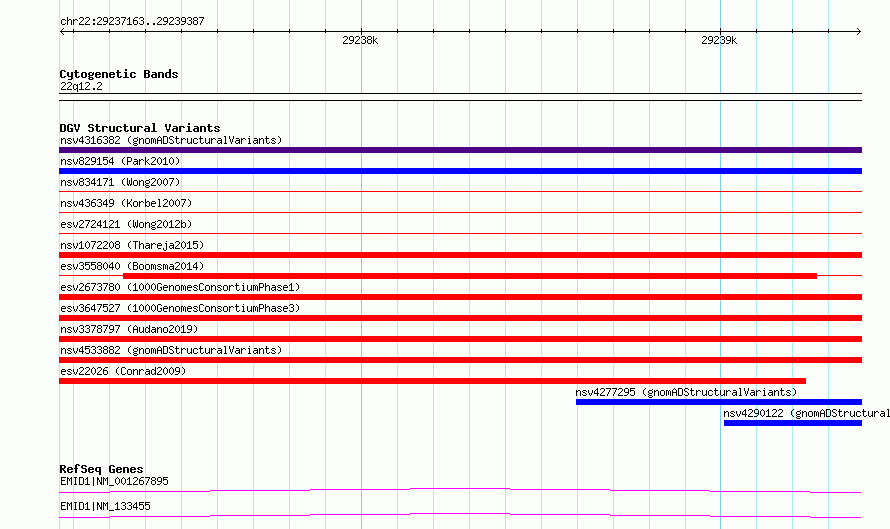The image size is (890, 529).
Task: Click the right arrow of the ruler
Action: pos(858,32)
